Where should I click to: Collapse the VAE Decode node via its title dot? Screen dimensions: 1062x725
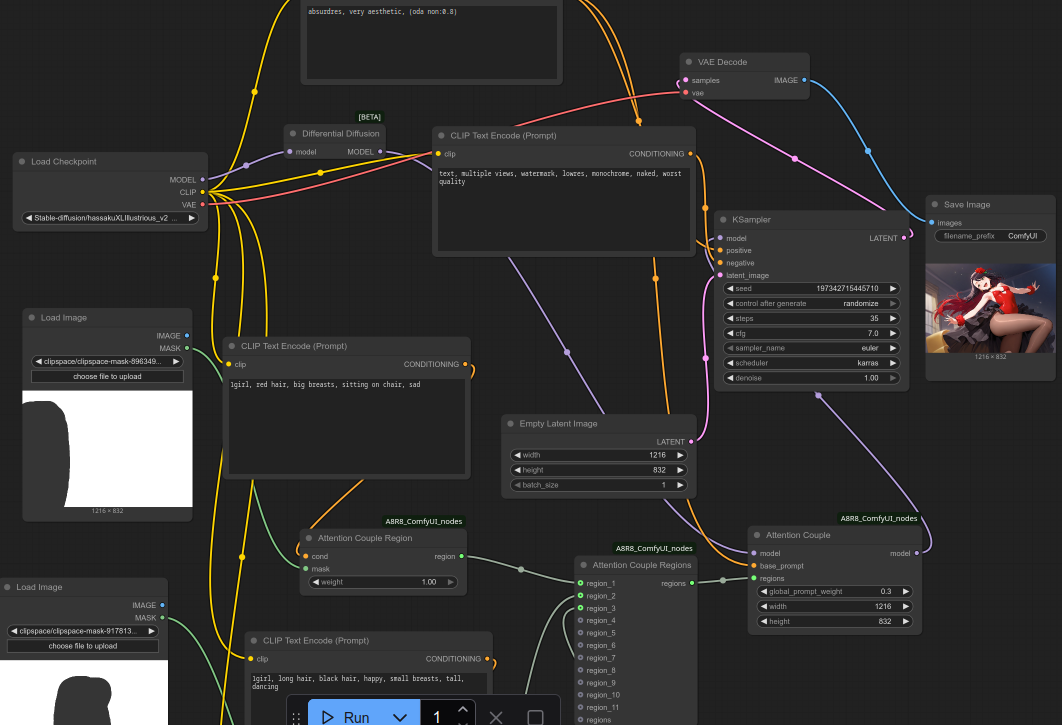pyautogui.click(x=689, y=62)
